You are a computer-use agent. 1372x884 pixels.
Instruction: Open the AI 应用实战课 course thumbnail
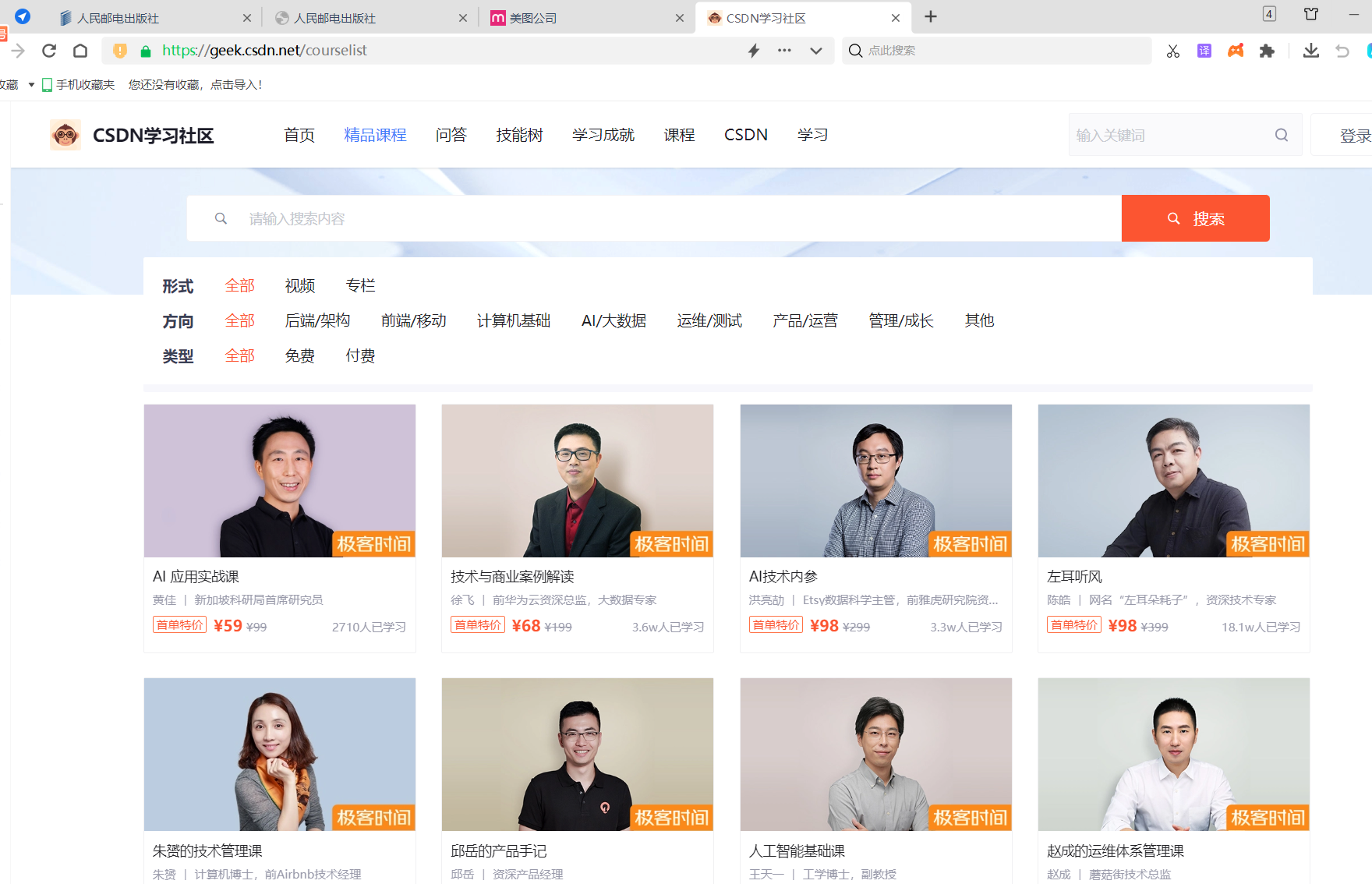[280, 480]
